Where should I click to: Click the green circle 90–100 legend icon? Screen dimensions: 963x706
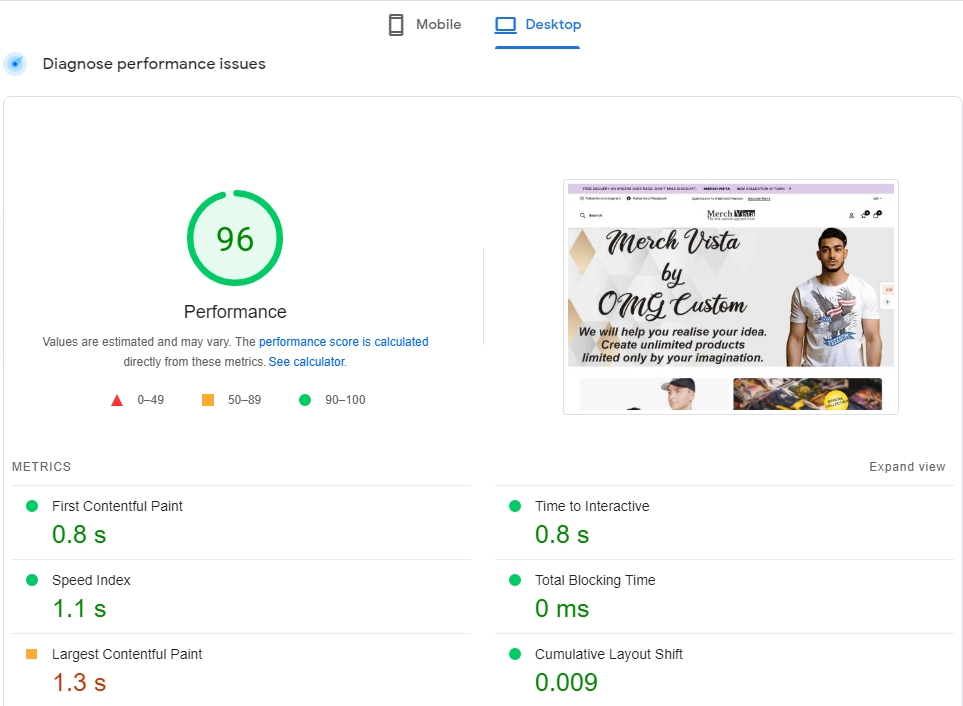[x=305, y=400]
